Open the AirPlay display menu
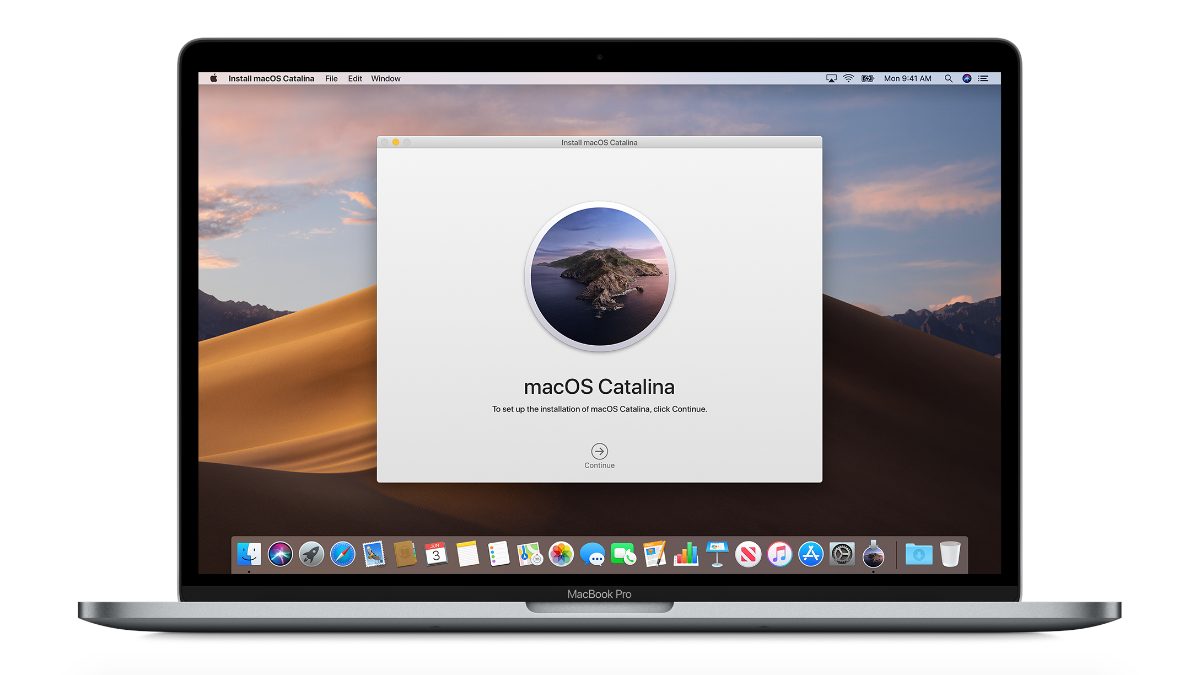Image resolution: width=1200 pixels, height=675 pixels. tap(830, 78)
